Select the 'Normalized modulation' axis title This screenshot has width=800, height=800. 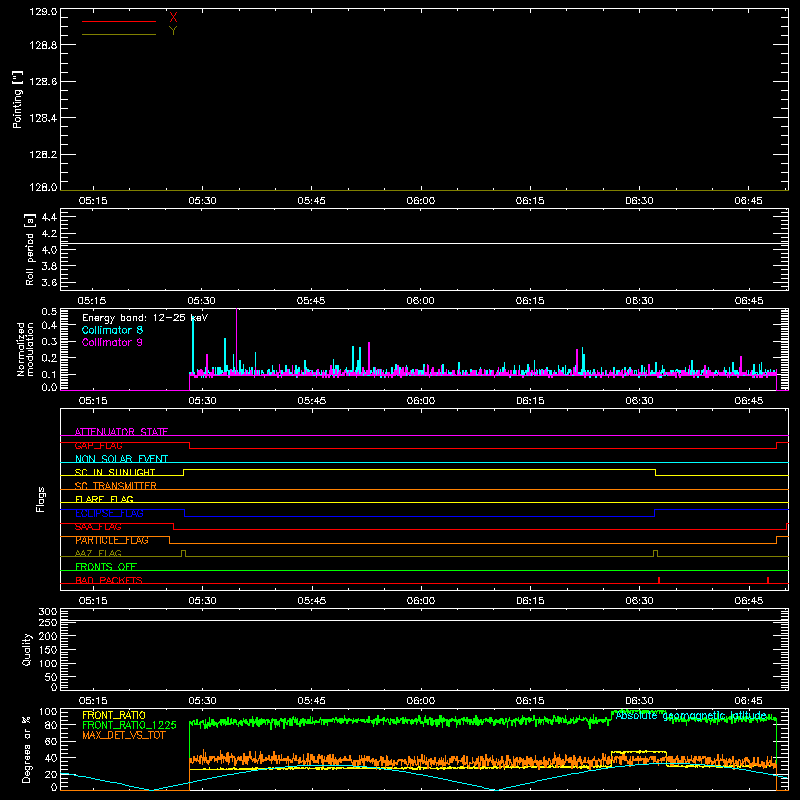pos(25,349)
